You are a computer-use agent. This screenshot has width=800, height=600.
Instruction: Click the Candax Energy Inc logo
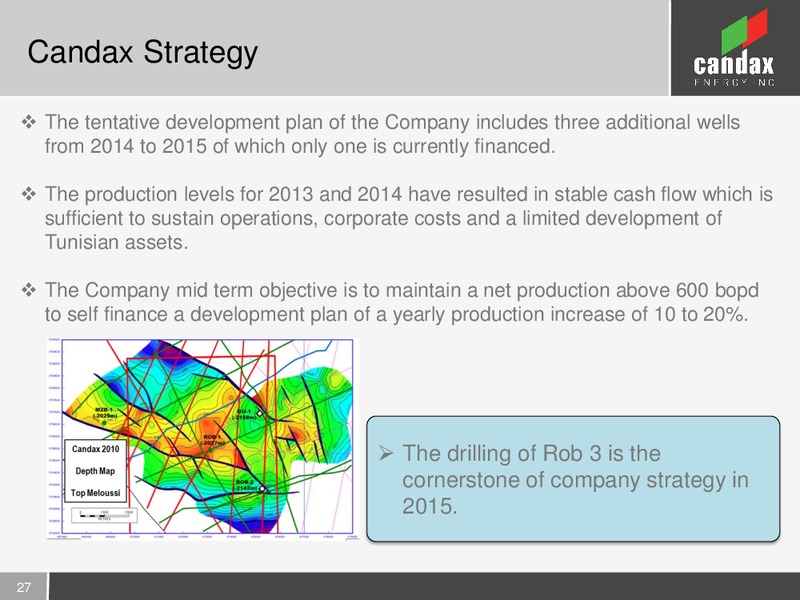pyautogui.click(x=734, y=48)
